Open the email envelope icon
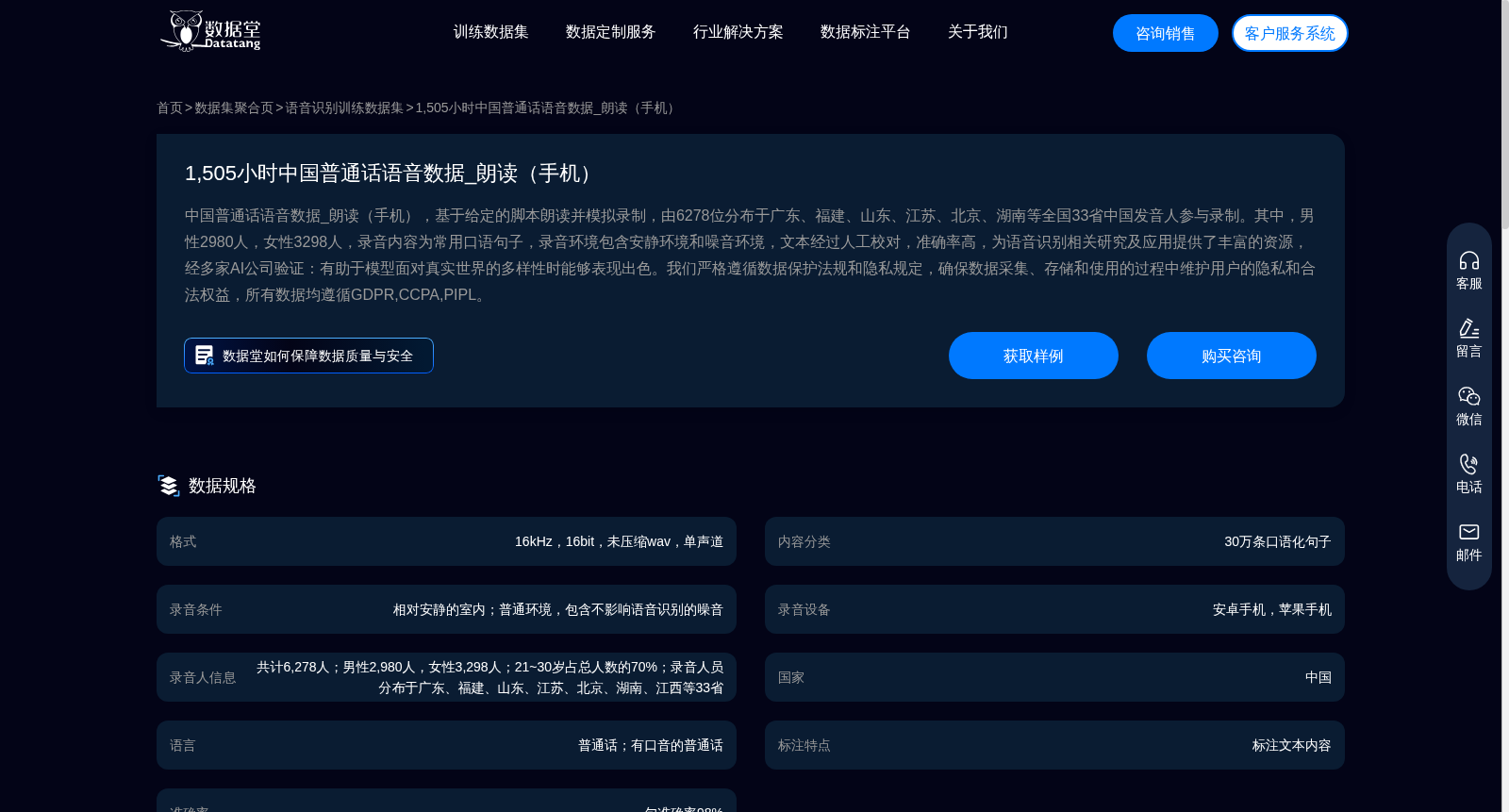Viewport: 1509px width, 812px height. click(x=1468, y=532)
